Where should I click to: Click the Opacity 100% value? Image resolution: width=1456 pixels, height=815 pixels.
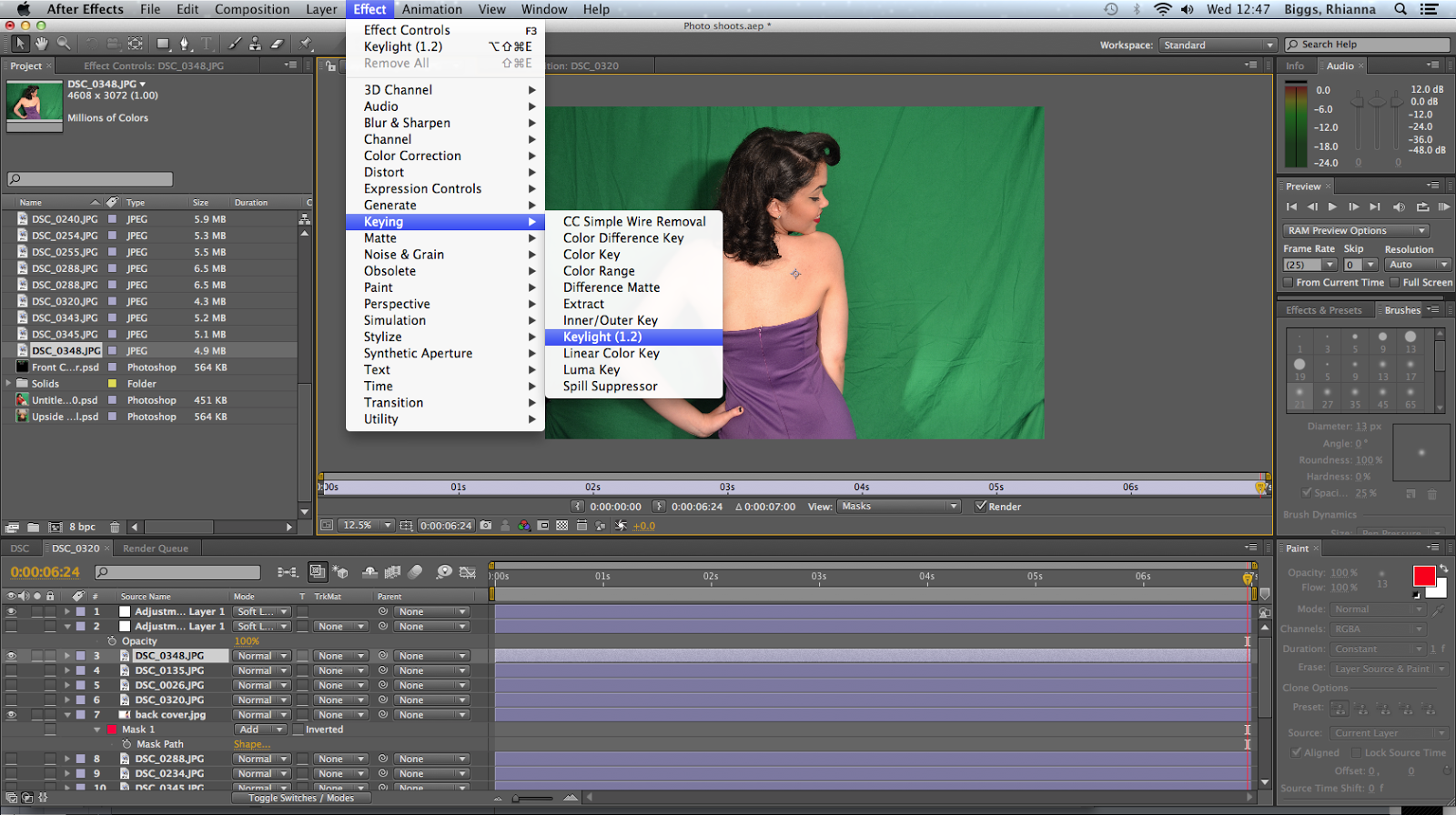click(247, 641)
